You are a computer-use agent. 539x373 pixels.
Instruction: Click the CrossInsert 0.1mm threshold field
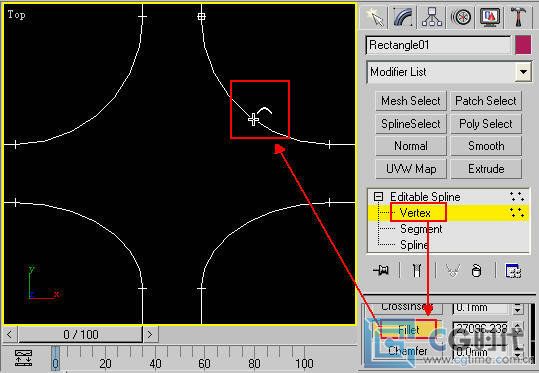pos(481,308)
